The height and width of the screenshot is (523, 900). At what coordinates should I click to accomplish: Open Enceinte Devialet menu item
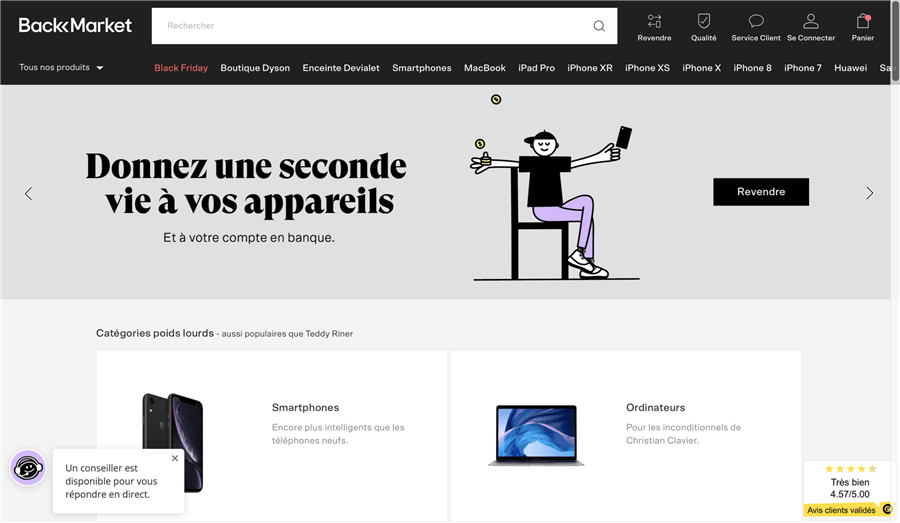point(341,68)
